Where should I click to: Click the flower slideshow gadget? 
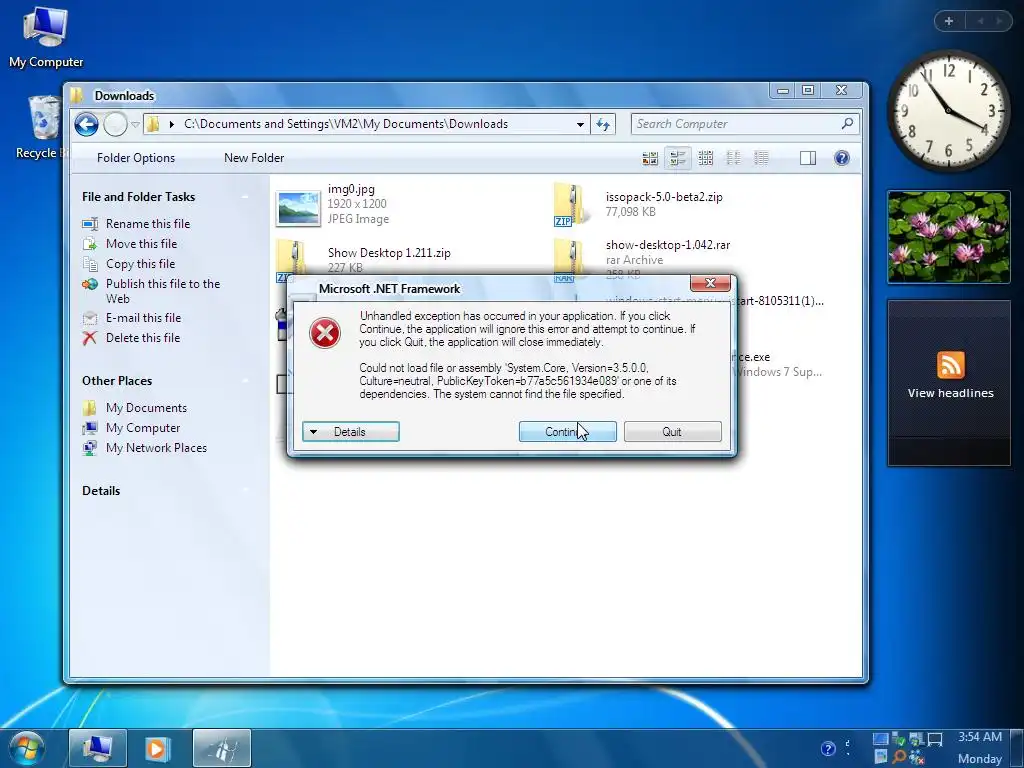click(x=949, y=237)
